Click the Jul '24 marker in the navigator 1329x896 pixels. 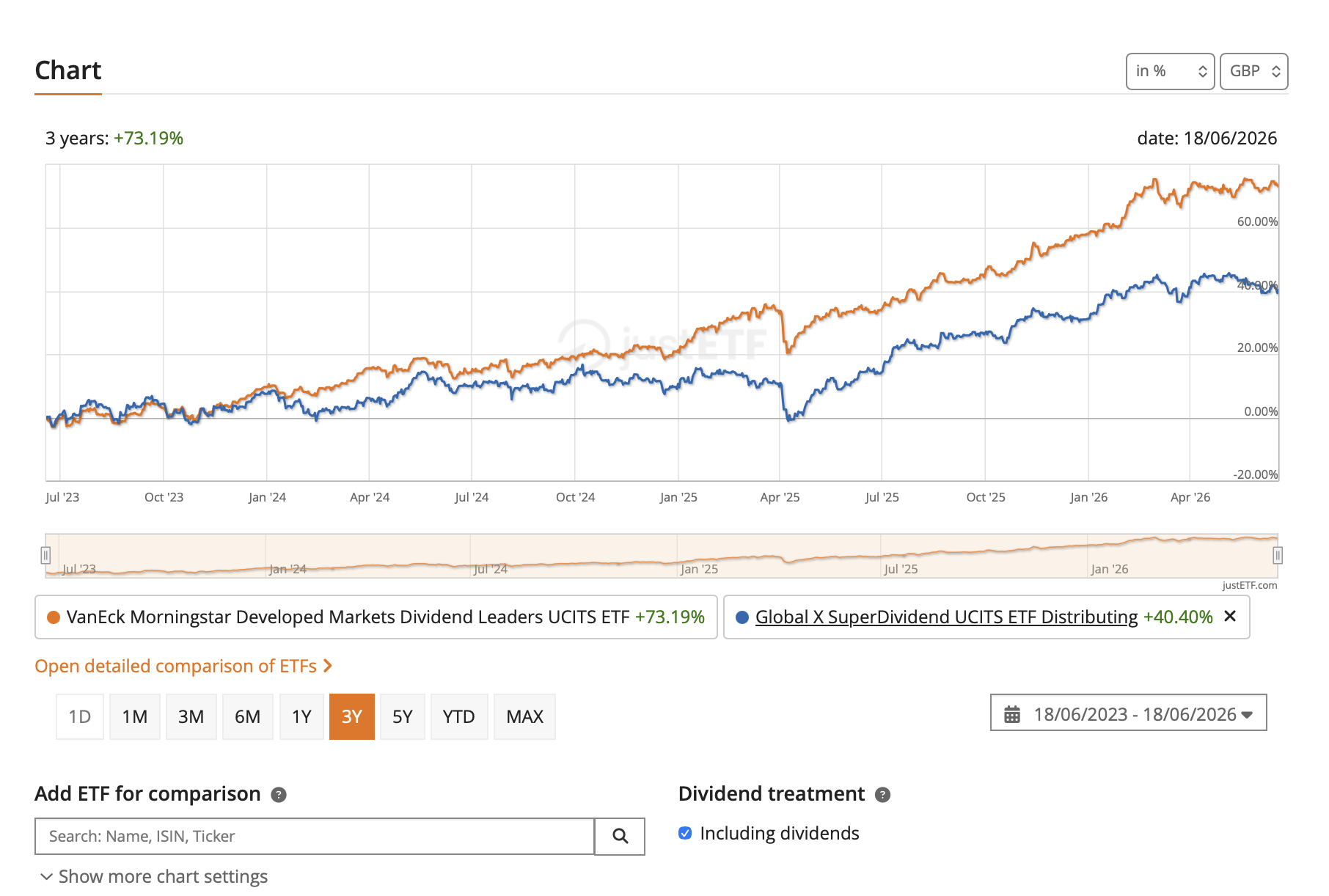(x=490, y=569)
